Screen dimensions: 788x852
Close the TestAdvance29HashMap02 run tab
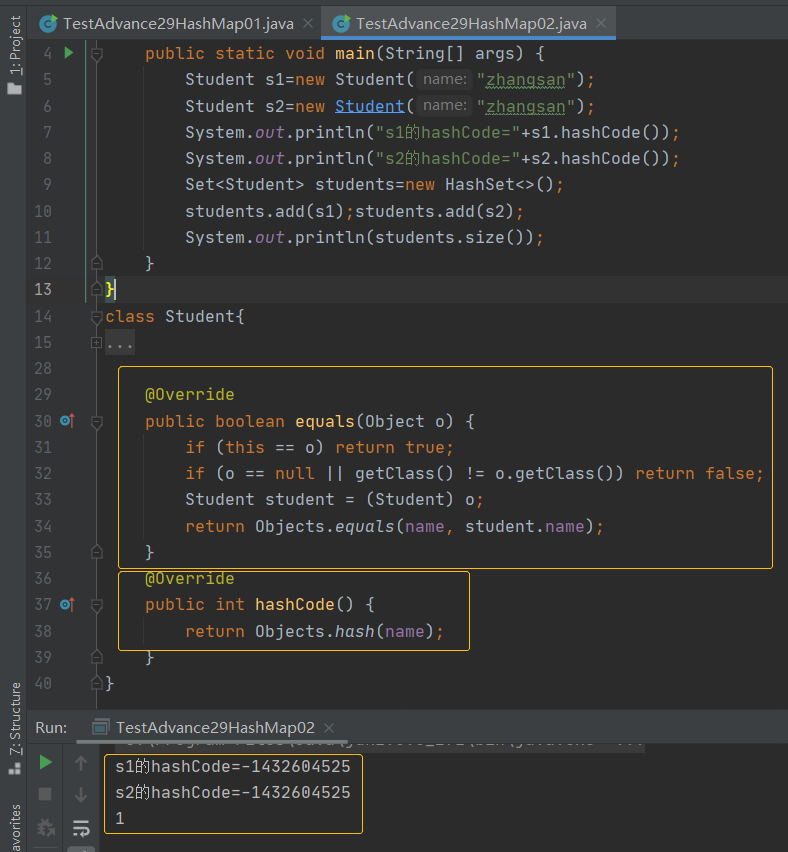click(329, 728)
